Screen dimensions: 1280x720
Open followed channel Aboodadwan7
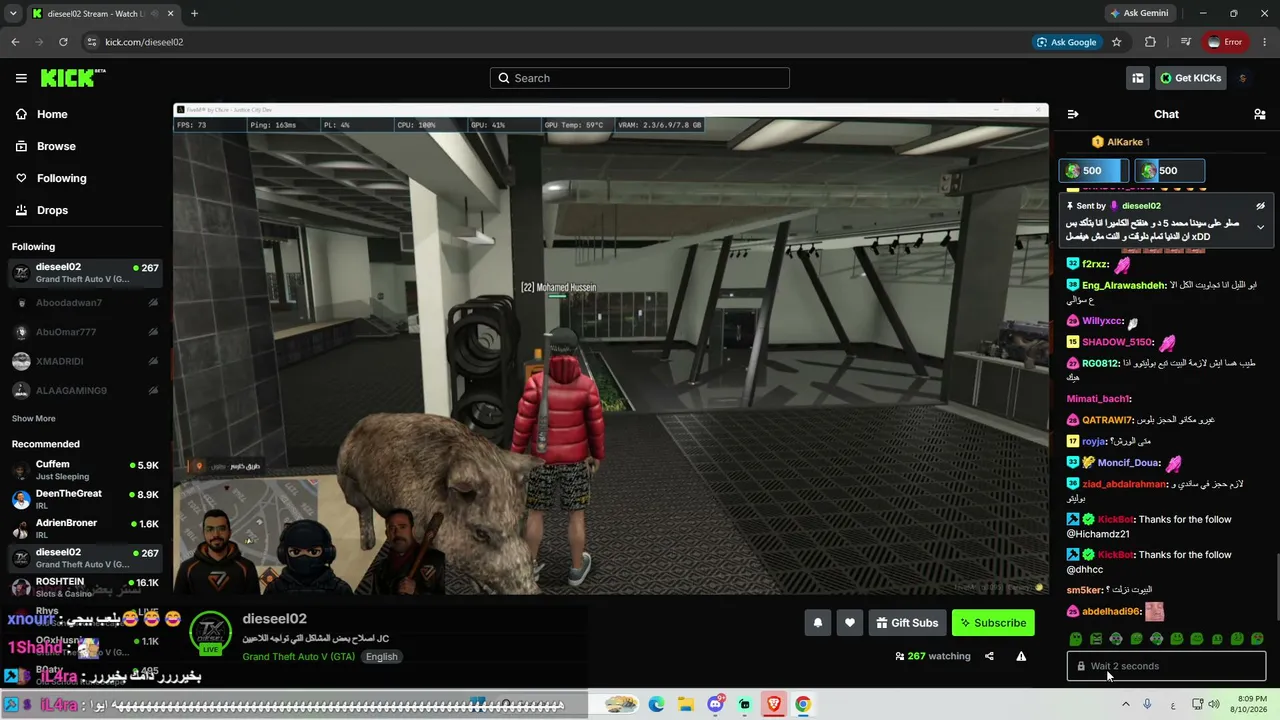coord(85,303)
